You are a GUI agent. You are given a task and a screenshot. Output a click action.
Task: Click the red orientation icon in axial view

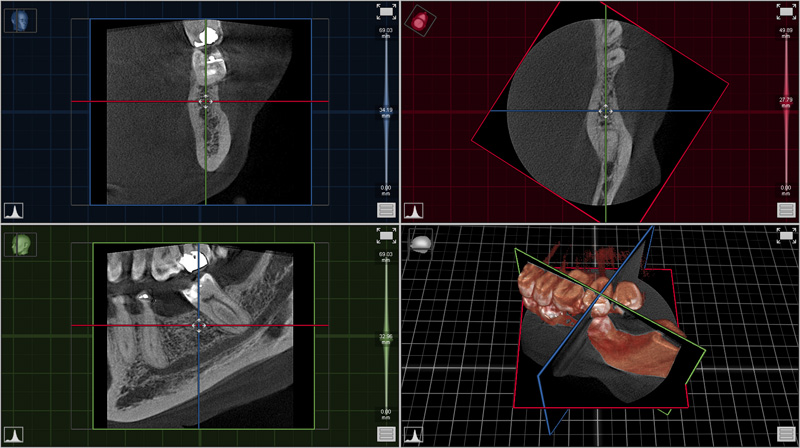click(x=418, y=19)
